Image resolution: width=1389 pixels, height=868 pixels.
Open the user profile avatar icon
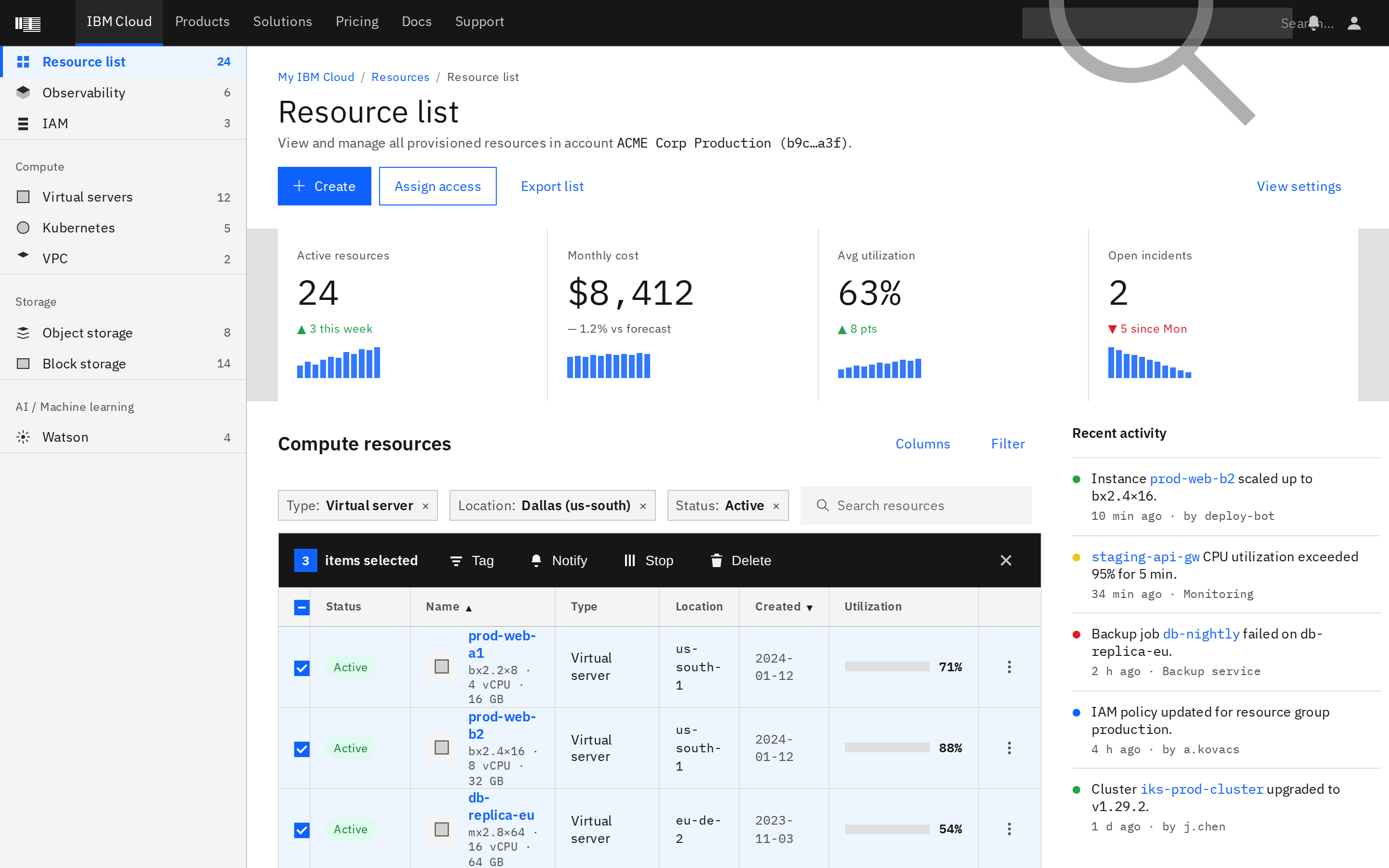point(1354,23)
